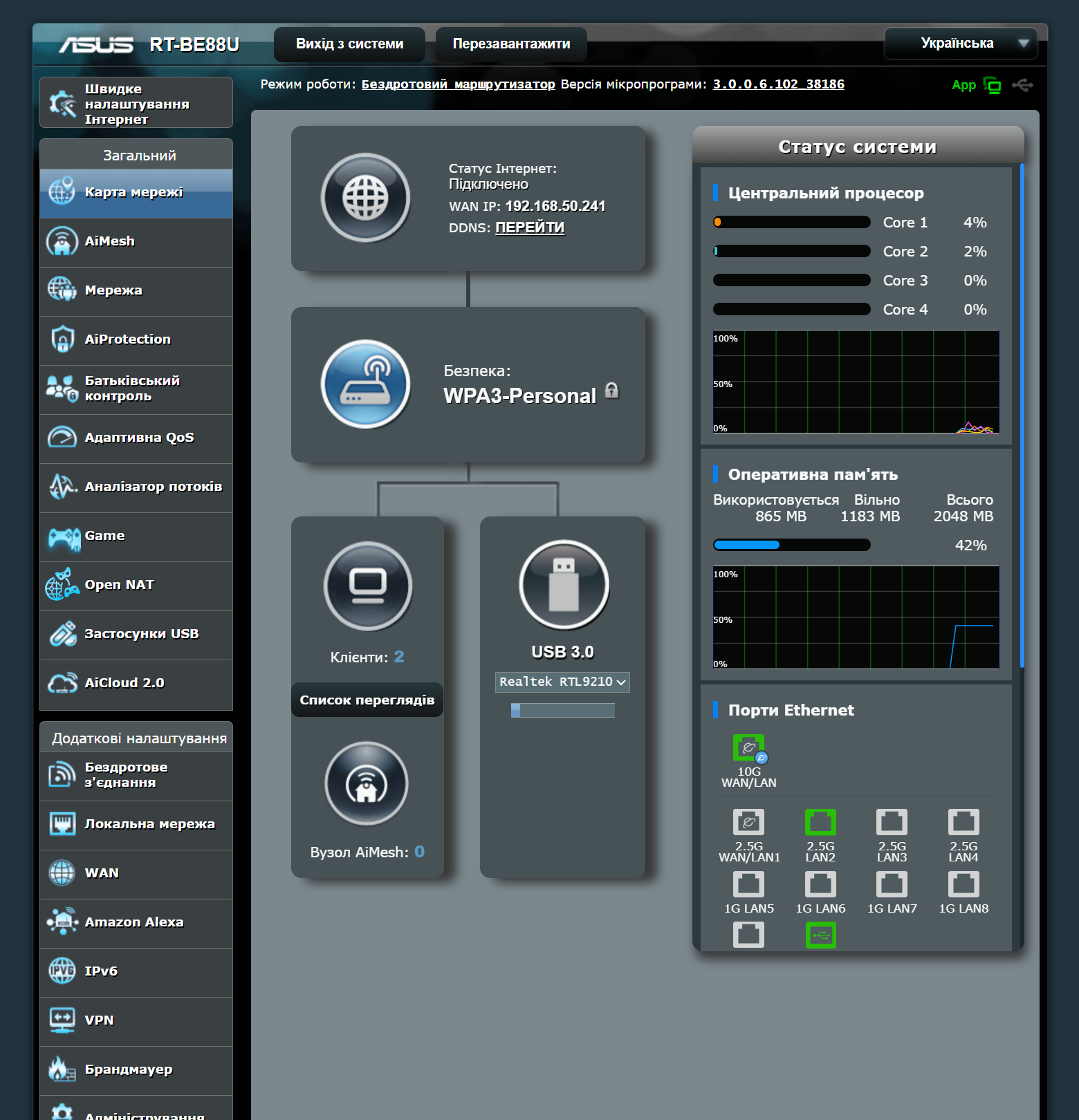Go to Open NAT menu item

pyautogui.click(x=136, y=586)
